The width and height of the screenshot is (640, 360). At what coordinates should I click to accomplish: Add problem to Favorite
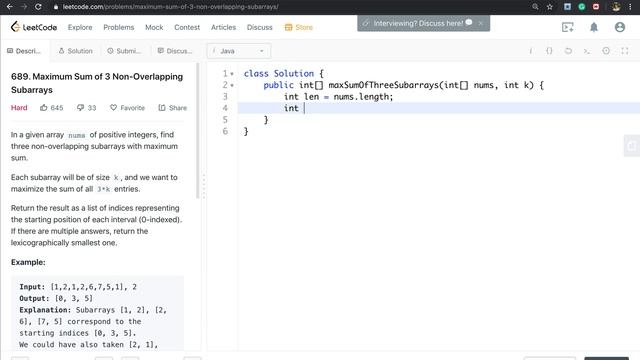tap(127, 108)
